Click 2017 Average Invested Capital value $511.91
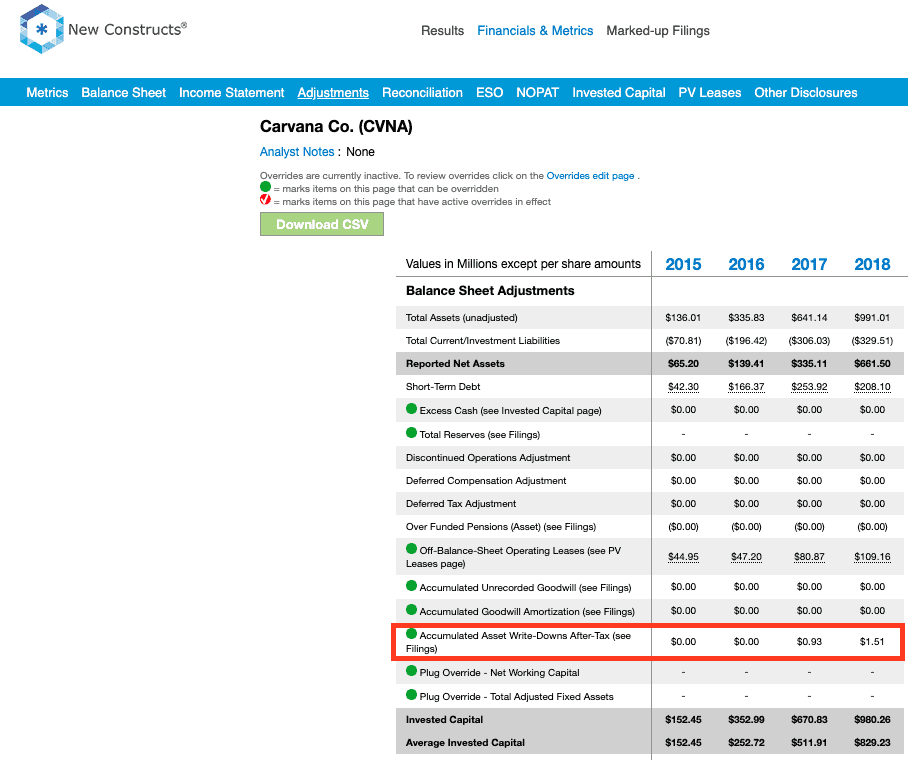 click(809, 743)
